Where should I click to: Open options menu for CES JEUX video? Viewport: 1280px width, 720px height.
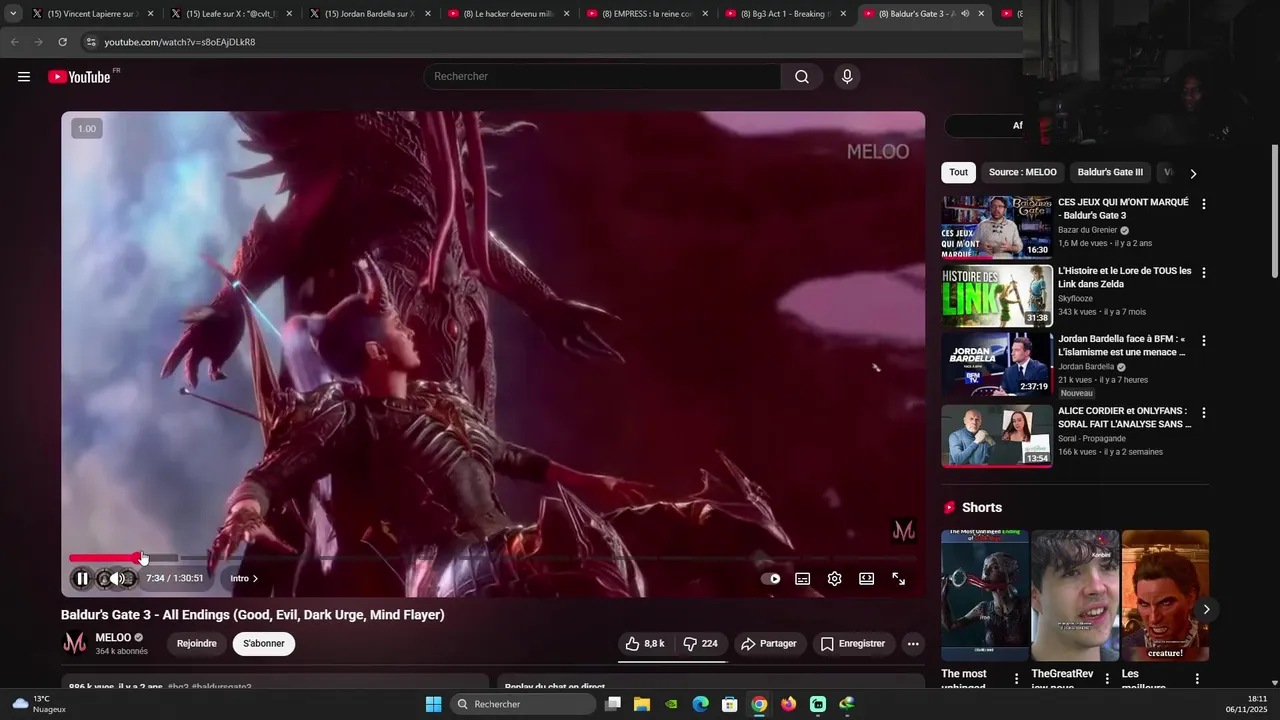(x=1204, y=204)
